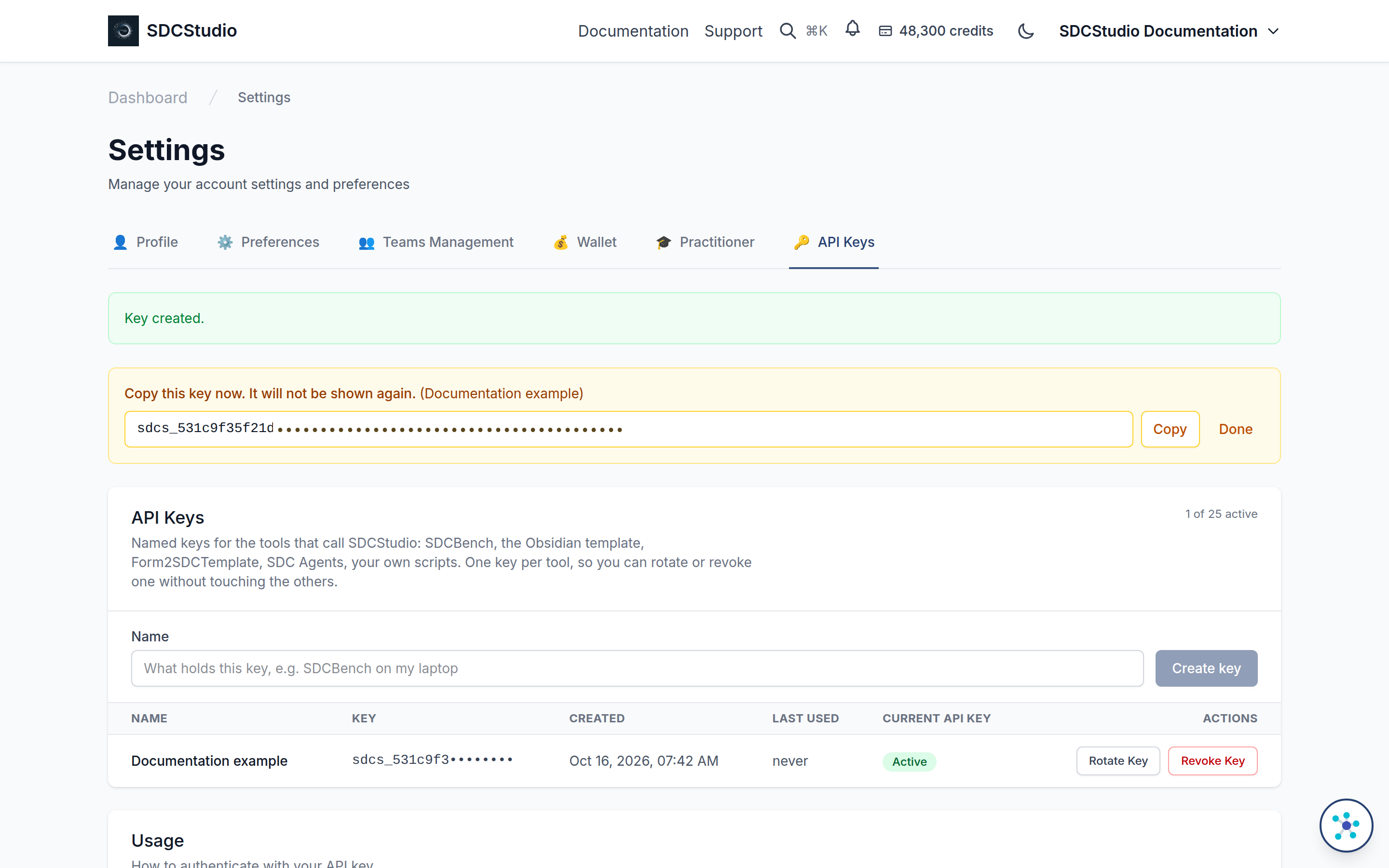Click the 'Key created.' success message
1389x868 pixels.
pos(164,318)
